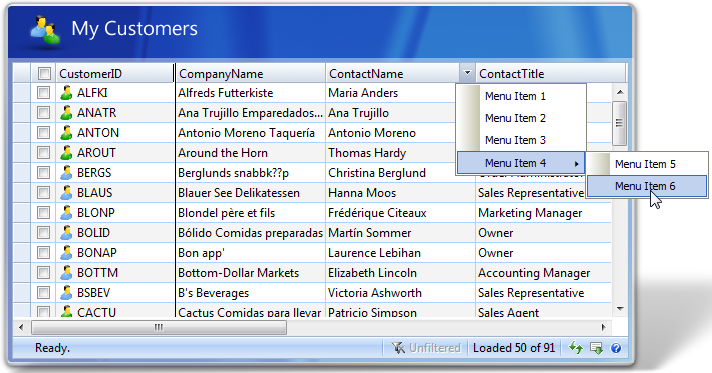Image resolution: width=712 pixels, height=373 pixels.
Task: Choose Menu Item 6 in submenu
Action: tap(647, 186)
